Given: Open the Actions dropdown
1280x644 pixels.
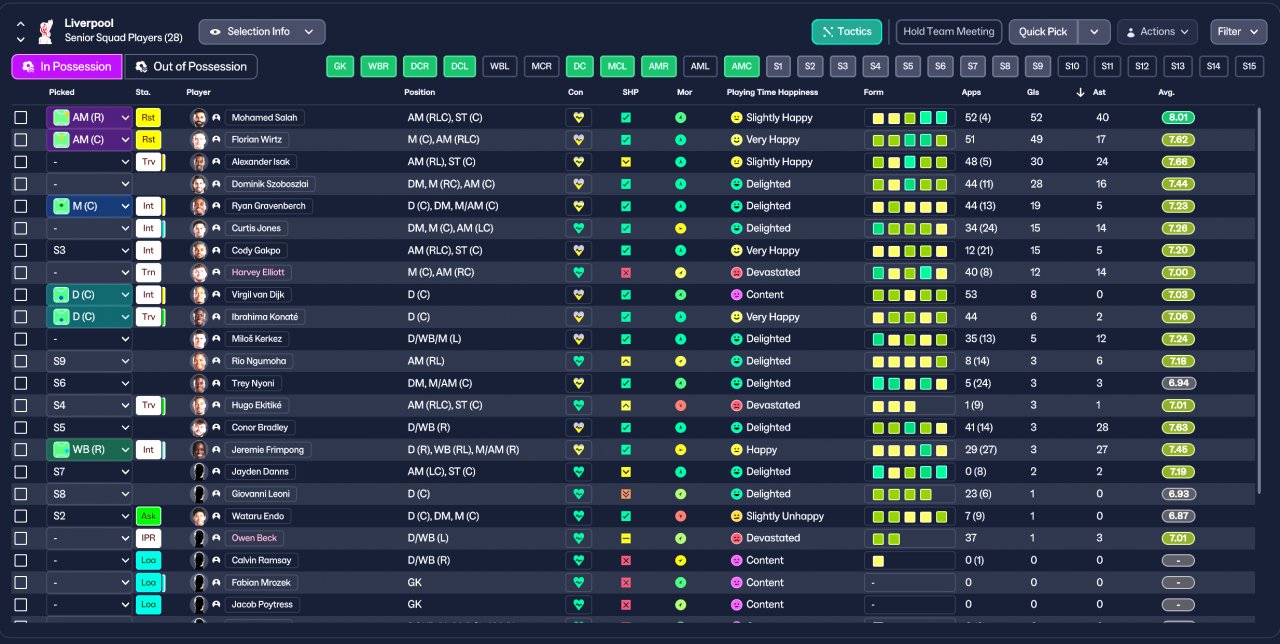Looking at the screenshot, I should pyautogui.click(x=1157, y=32).
